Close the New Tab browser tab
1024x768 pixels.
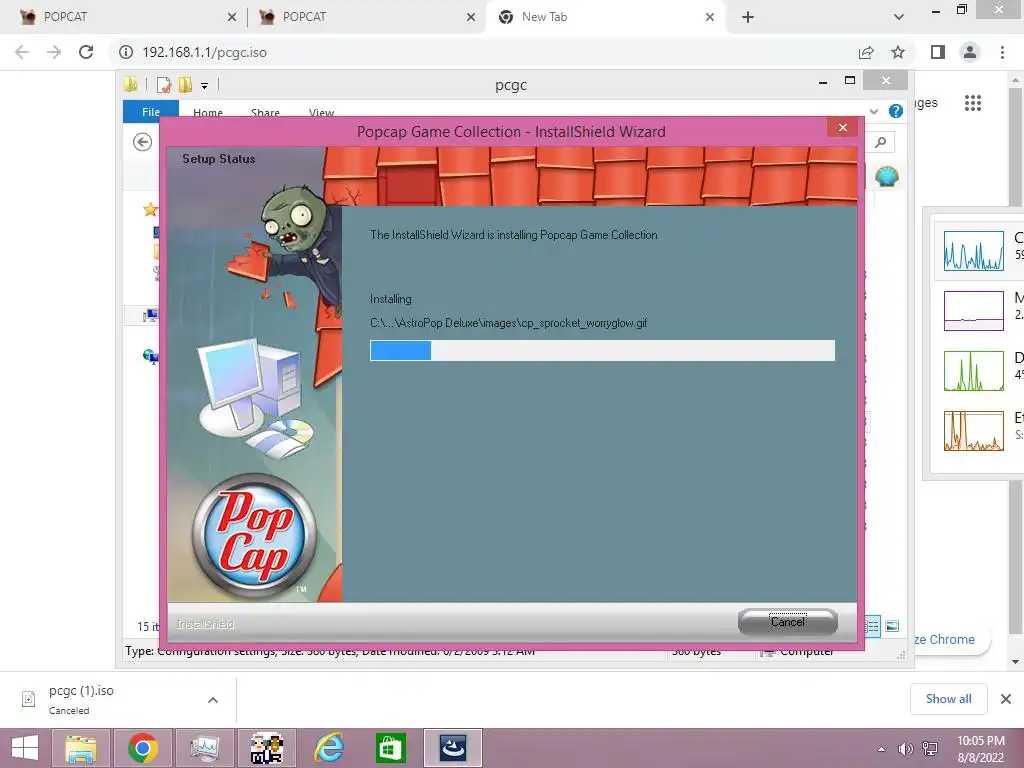(x=710, y=18)
